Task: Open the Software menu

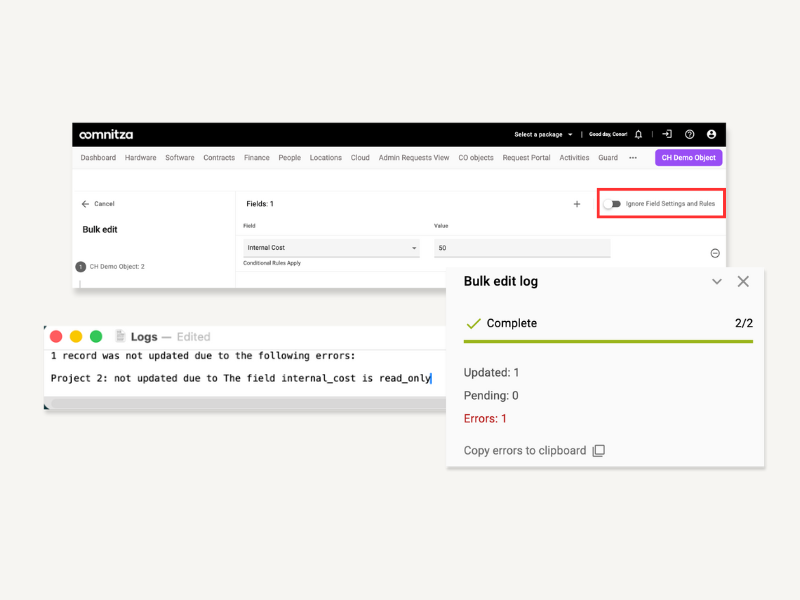Action: 180,158
